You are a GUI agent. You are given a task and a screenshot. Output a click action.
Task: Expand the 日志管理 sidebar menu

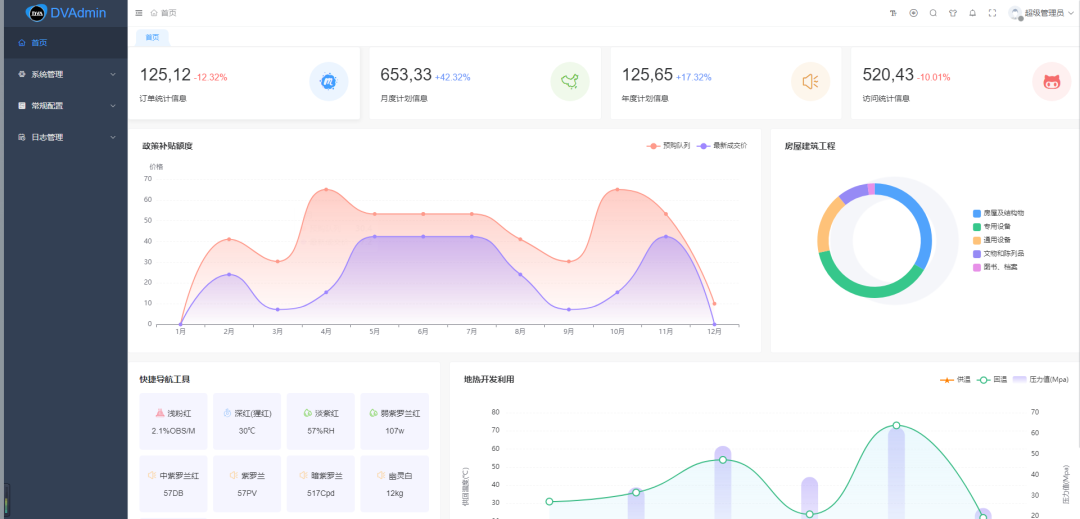[x=63, y=138]
